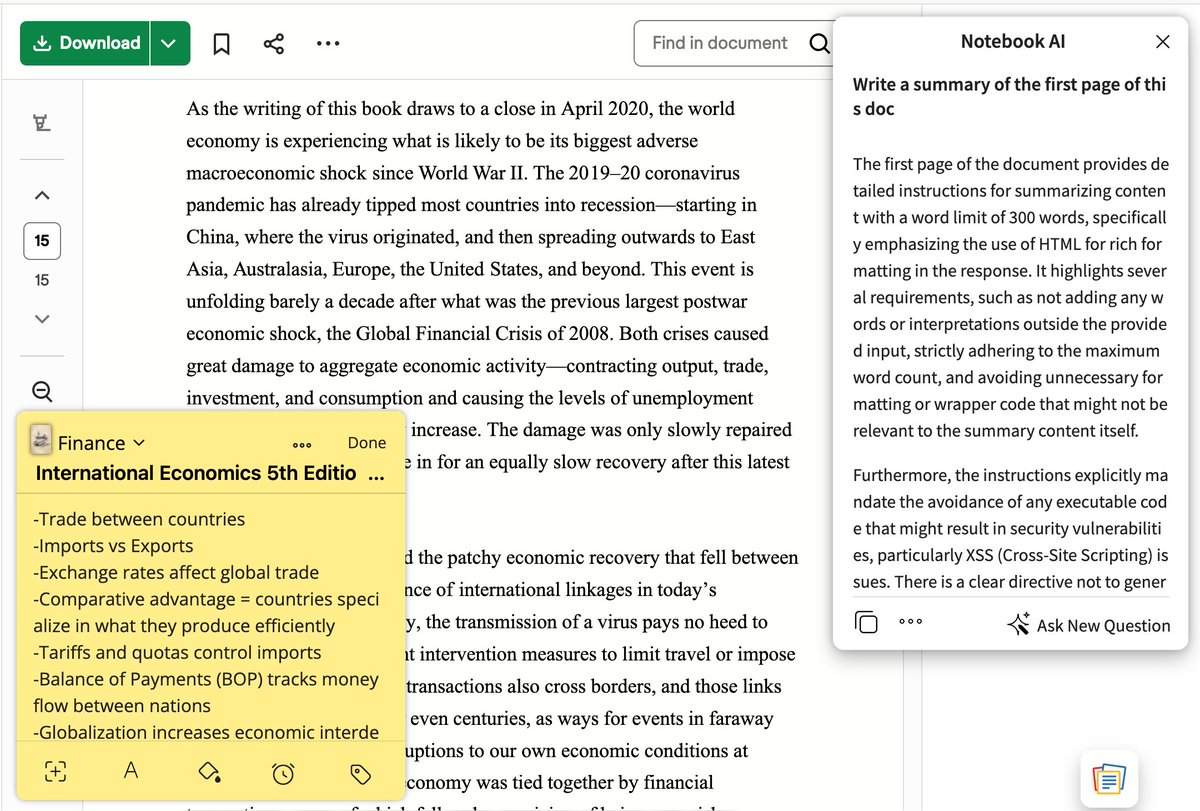The height and width of the screenshot is (811, 1200).
Task: Open the Download options dropdown arrow
Action: click(170, 43)
